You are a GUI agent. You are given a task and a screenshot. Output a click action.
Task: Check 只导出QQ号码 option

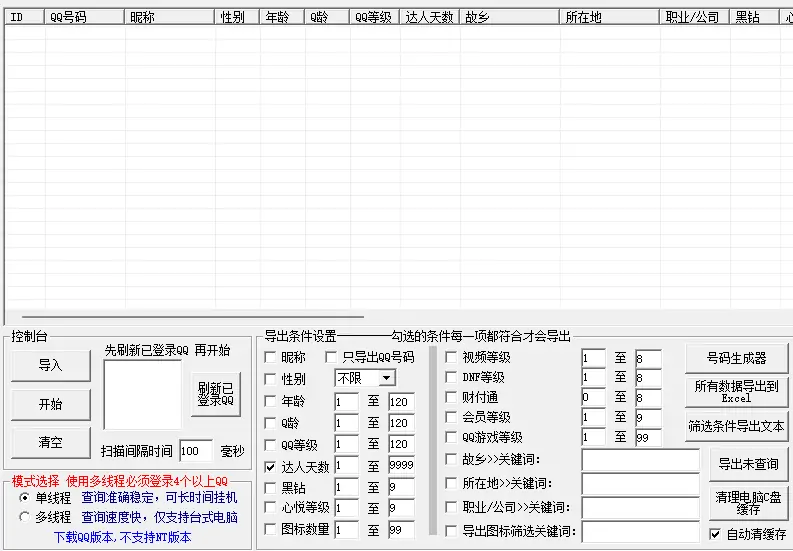[331, 357]
